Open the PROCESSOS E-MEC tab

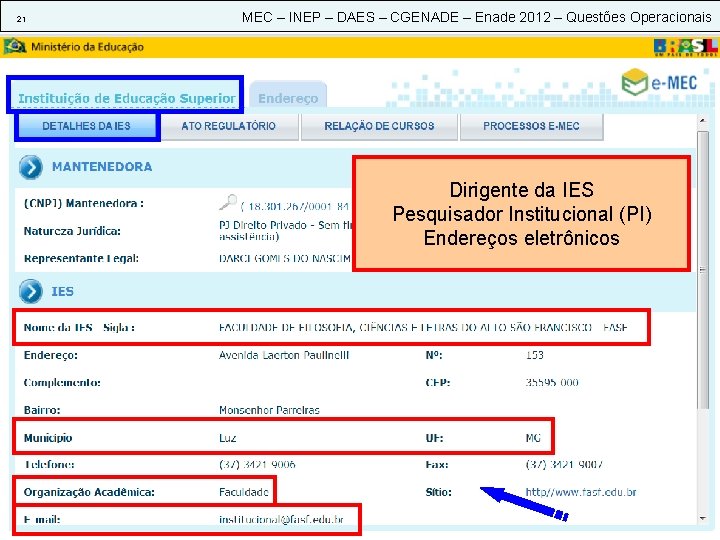(x=531, y=126)
